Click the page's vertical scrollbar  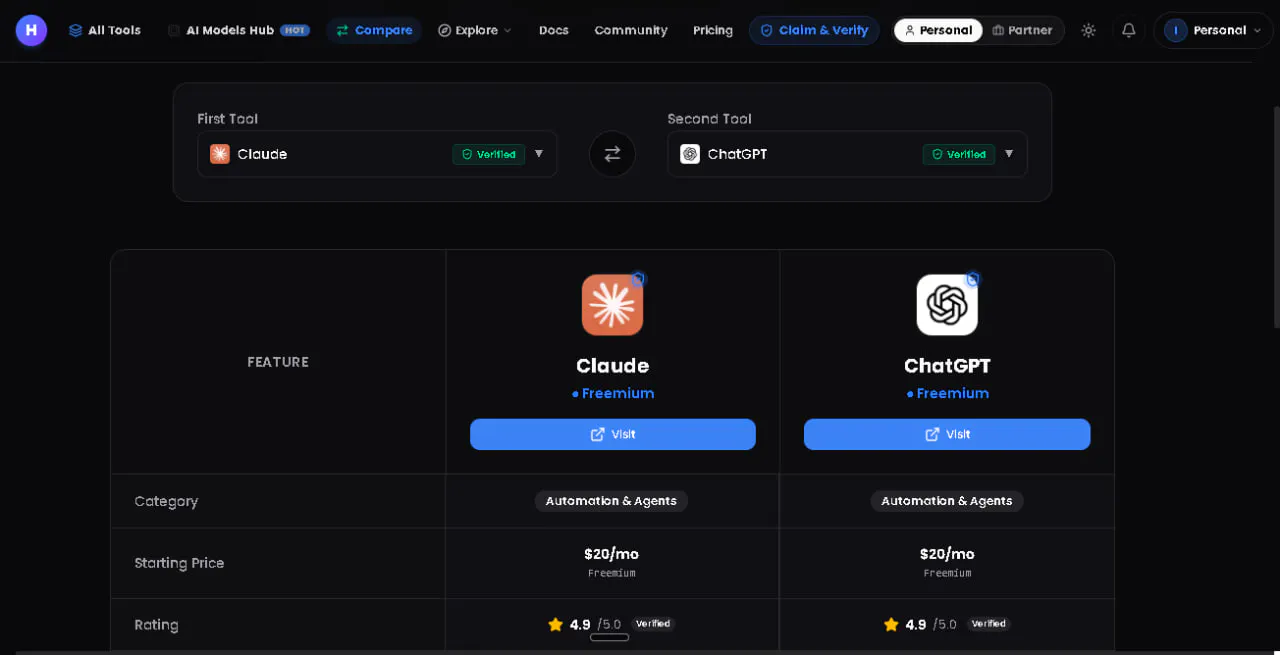(1276, 217)
